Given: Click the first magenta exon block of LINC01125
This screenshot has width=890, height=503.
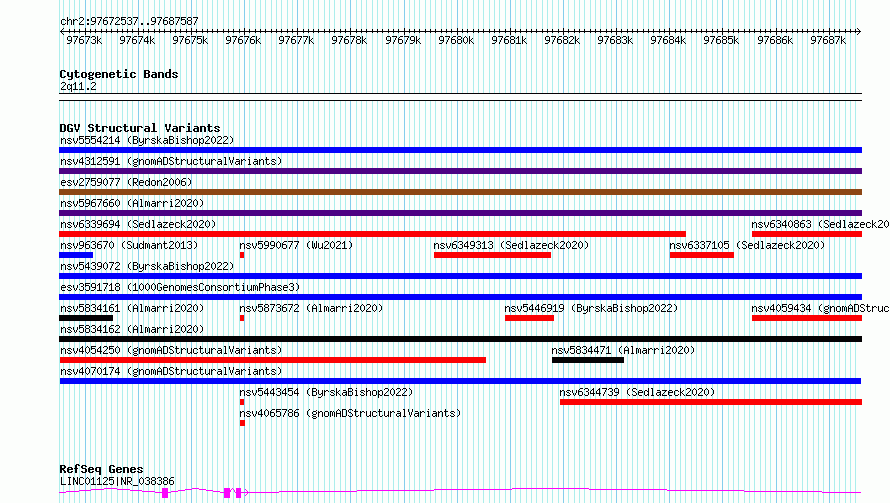Looking at the screenshot, I should [165, 493].
